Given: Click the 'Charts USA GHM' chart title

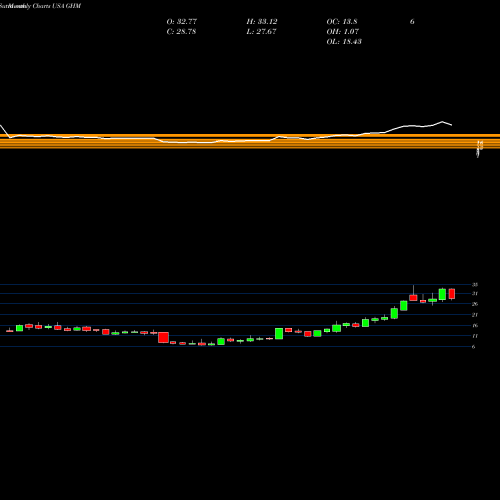Looking at the screenshot, I should (x=57, y=6).
